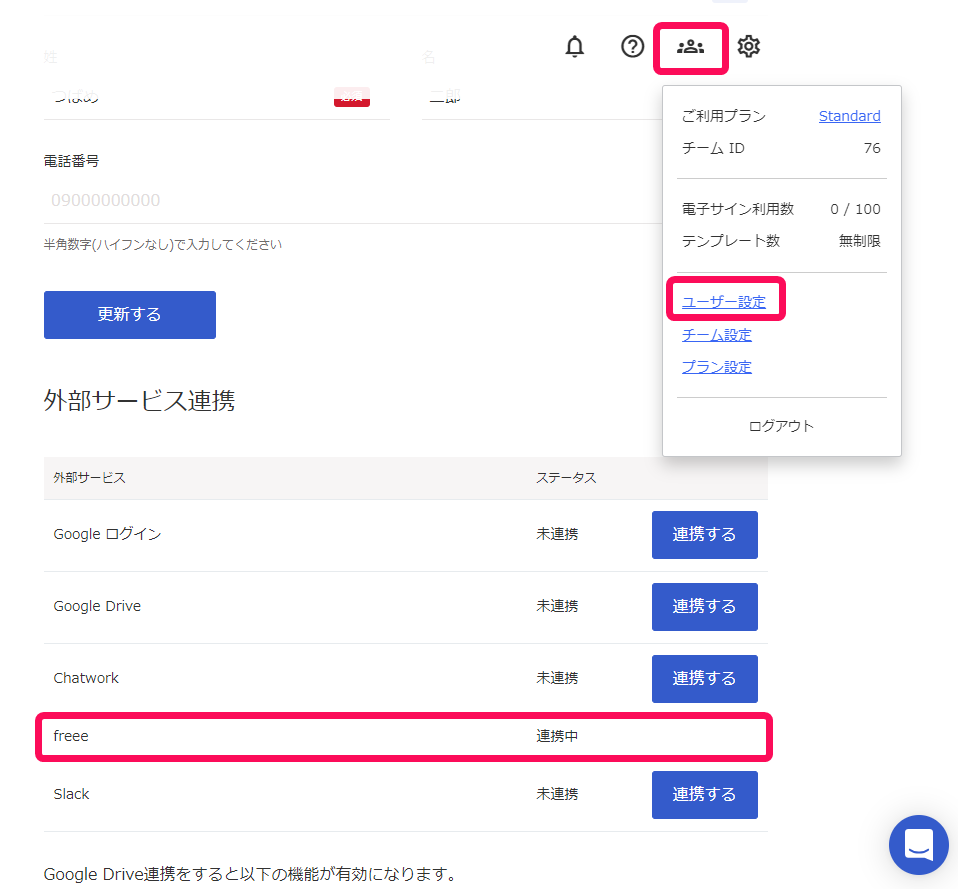Open the chat support bubble
958x889 pixels.
[x=918, y=844]
